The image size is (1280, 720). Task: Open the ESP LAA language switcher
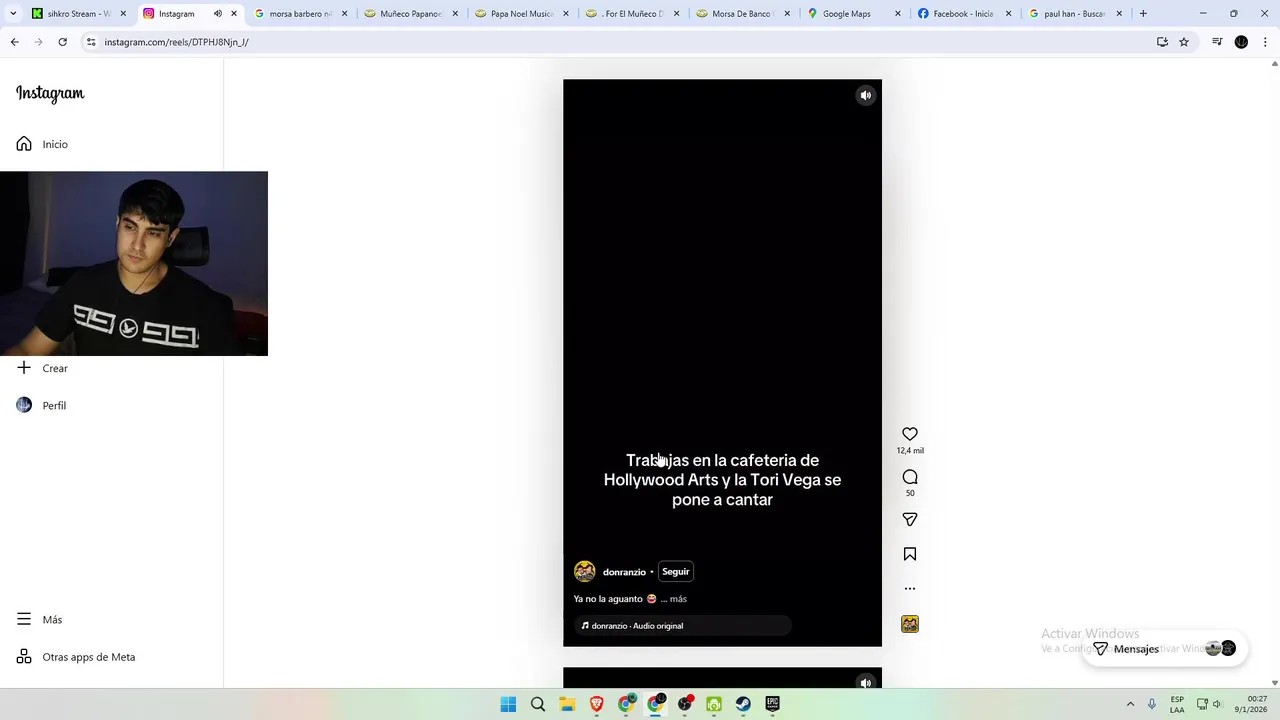pyautogui.click(x=1177, y=704)
